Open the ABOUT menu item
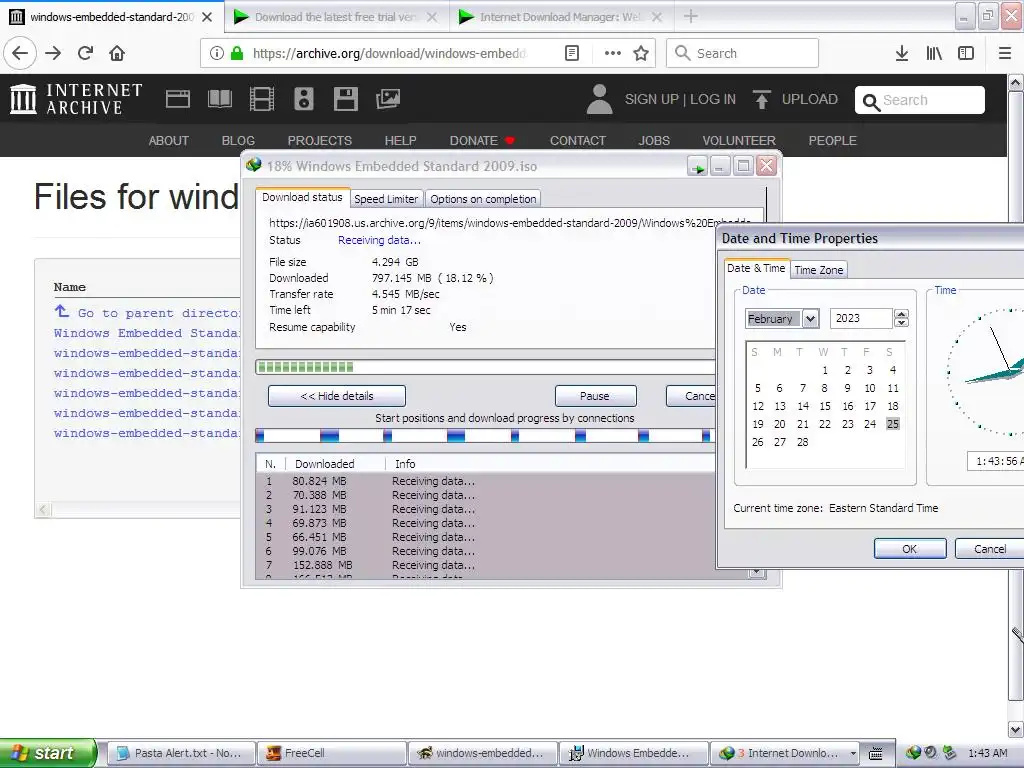 click(x=168, y=140)
